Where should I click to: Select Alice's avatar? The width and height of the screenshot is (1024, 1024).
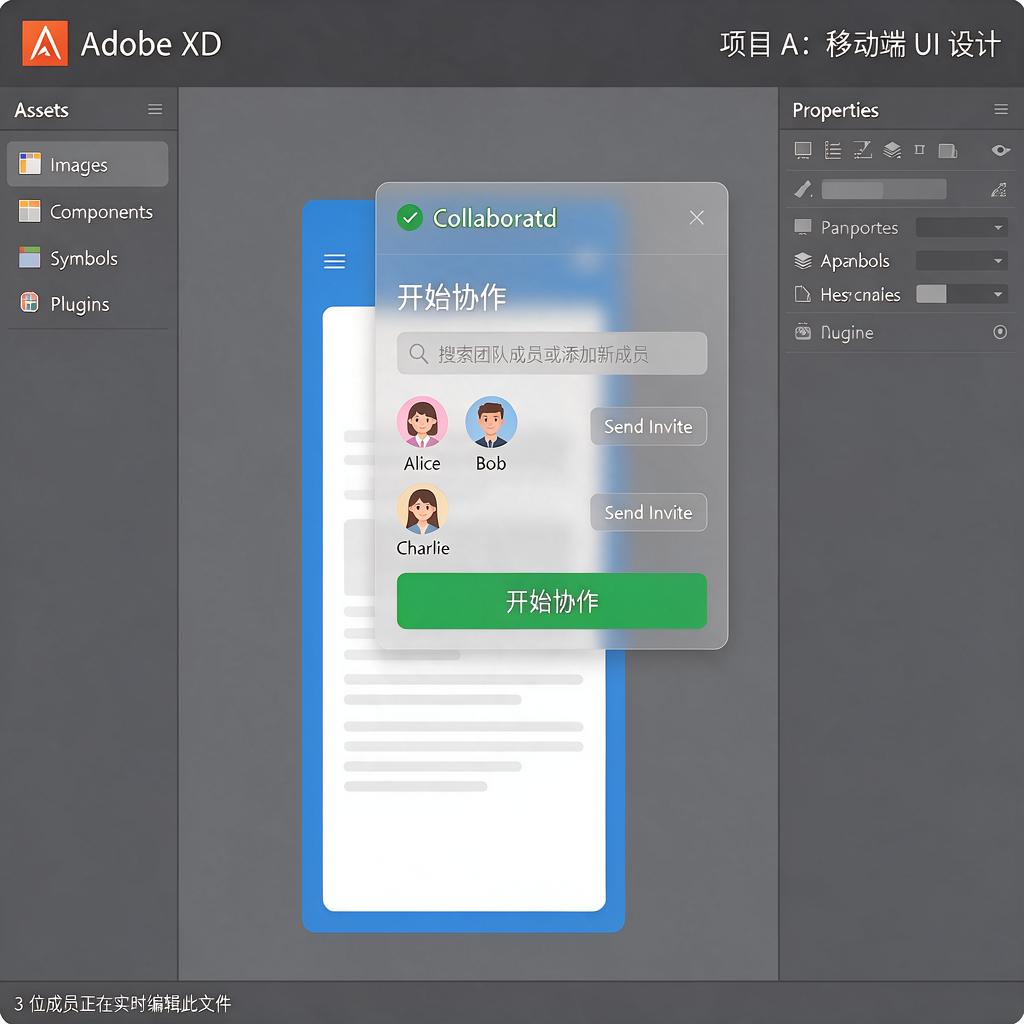coord(423,422)
